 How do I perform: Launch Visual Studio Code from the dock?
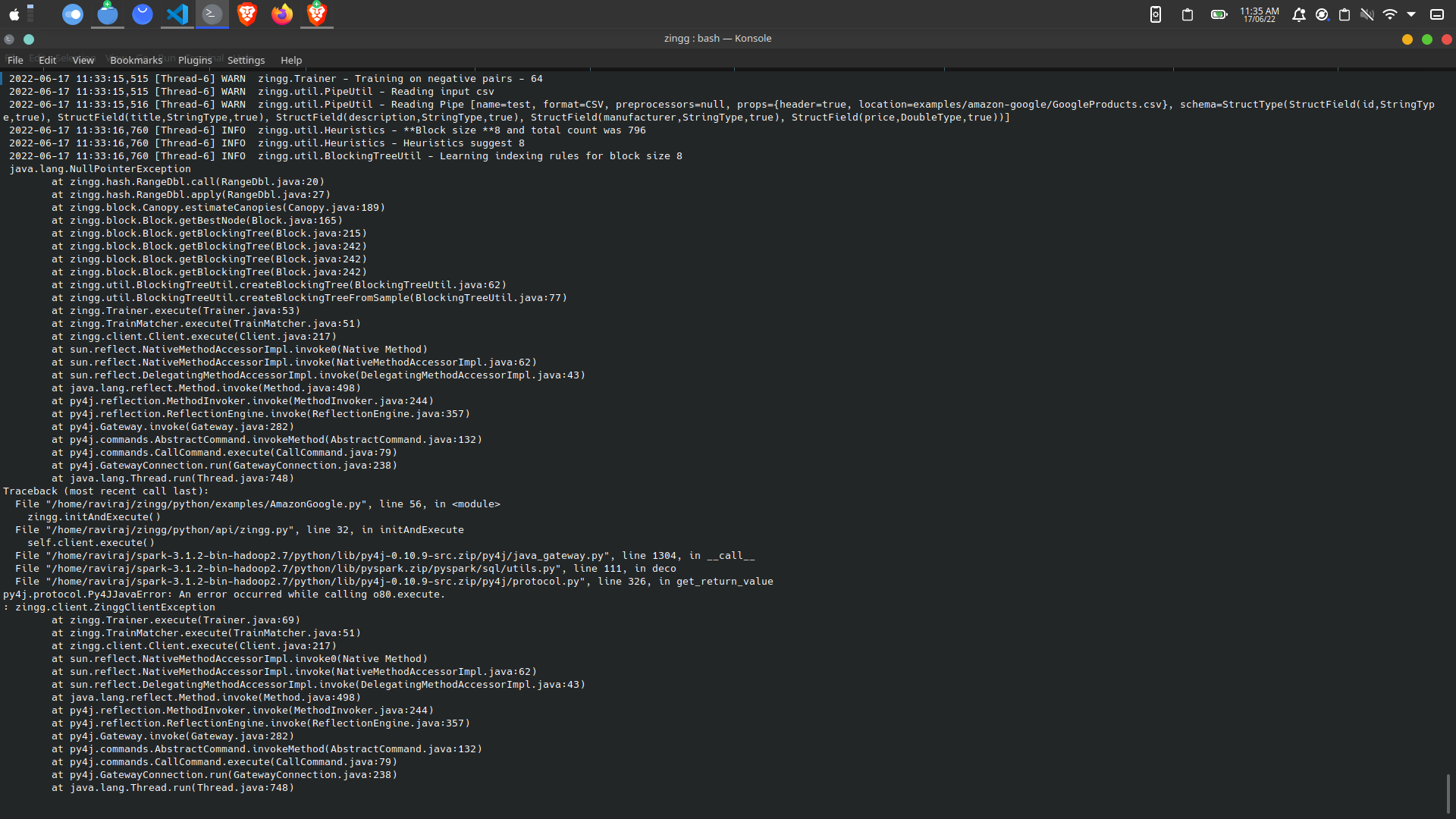click(x=177, y=14)
